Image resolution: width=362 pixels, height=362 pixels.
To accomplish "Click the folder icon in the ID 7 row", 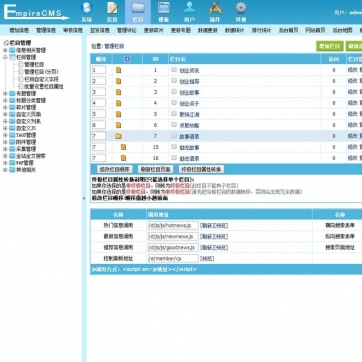I will tap(118, 136).
